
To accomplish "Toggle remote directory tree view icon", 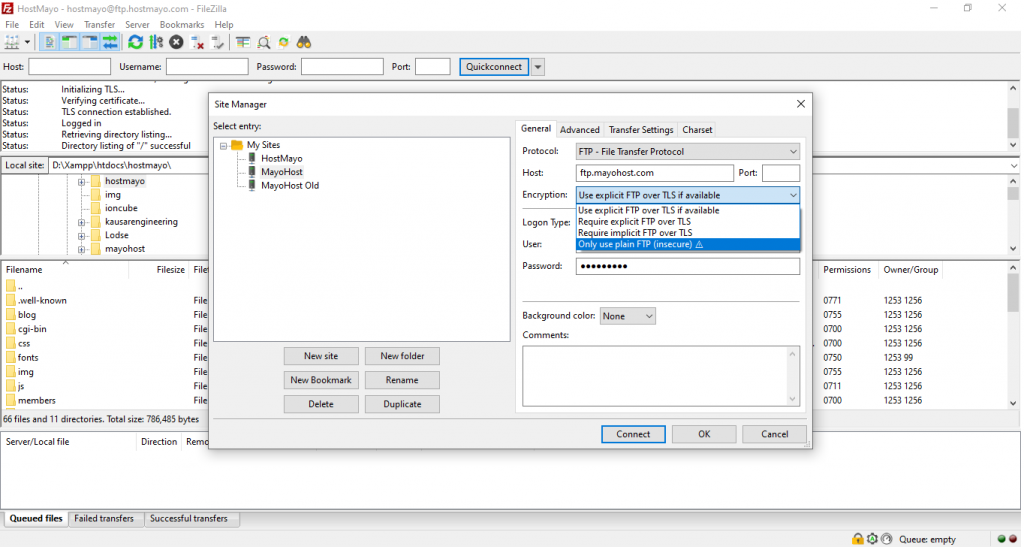I will [x=90, y=42].
